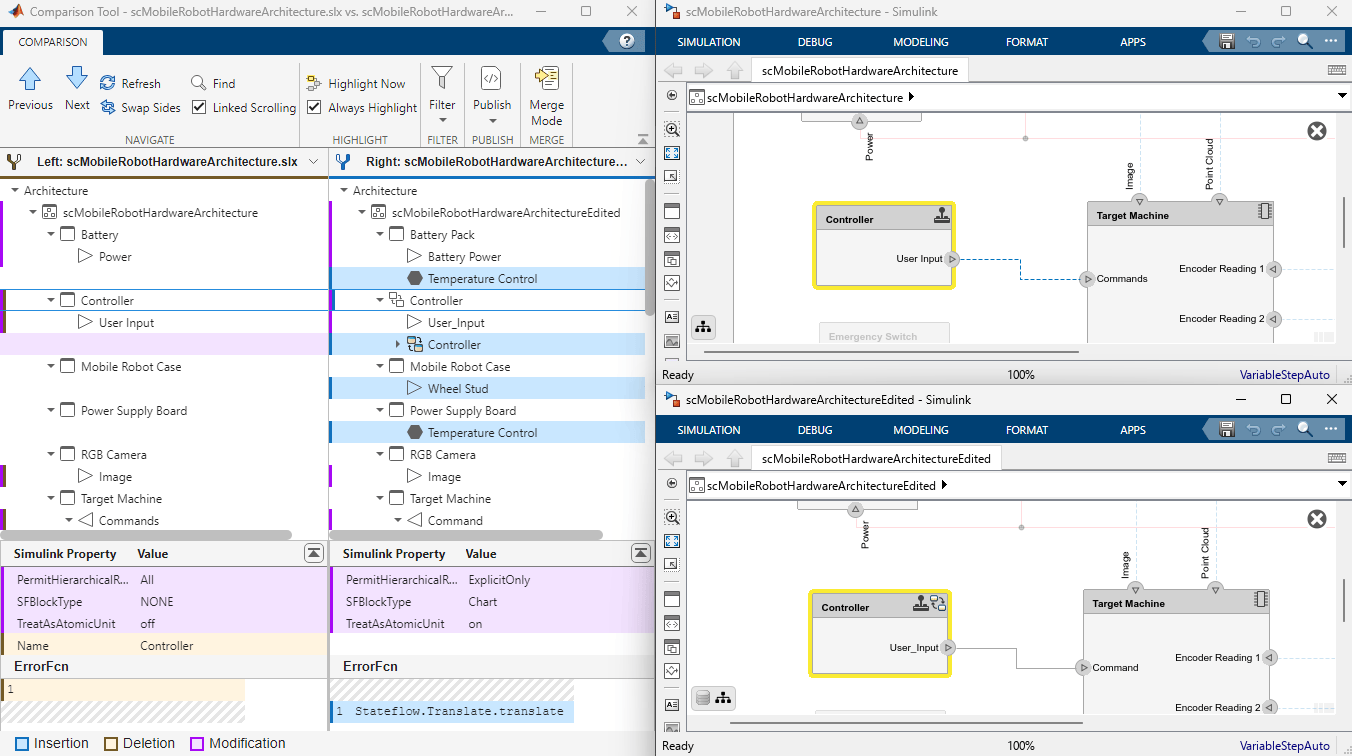Image resolution: width=1352 pixels, height=756 pixels.
Task: Open Find in the comparison tool
Action: [213, 83]
